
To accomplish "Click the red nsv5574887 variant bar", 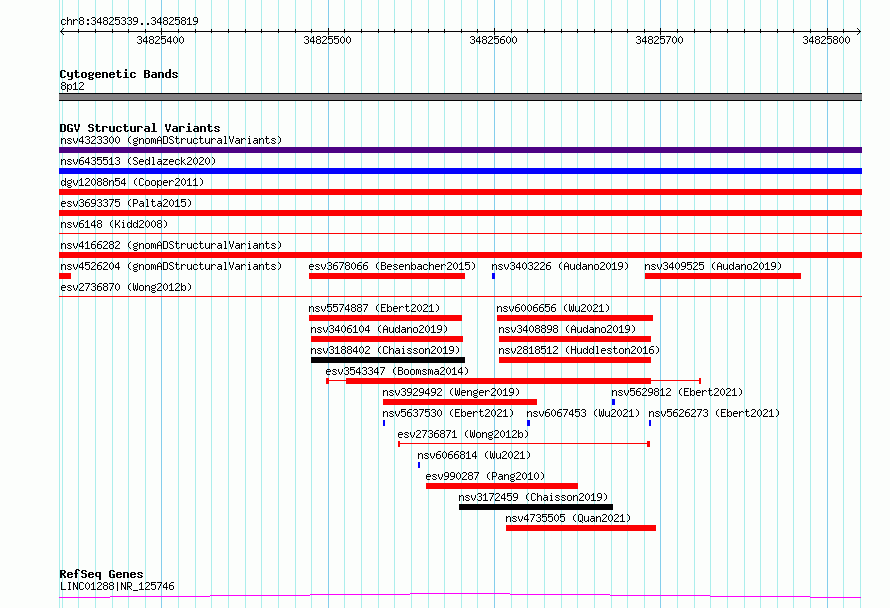I will click(385, 318).
